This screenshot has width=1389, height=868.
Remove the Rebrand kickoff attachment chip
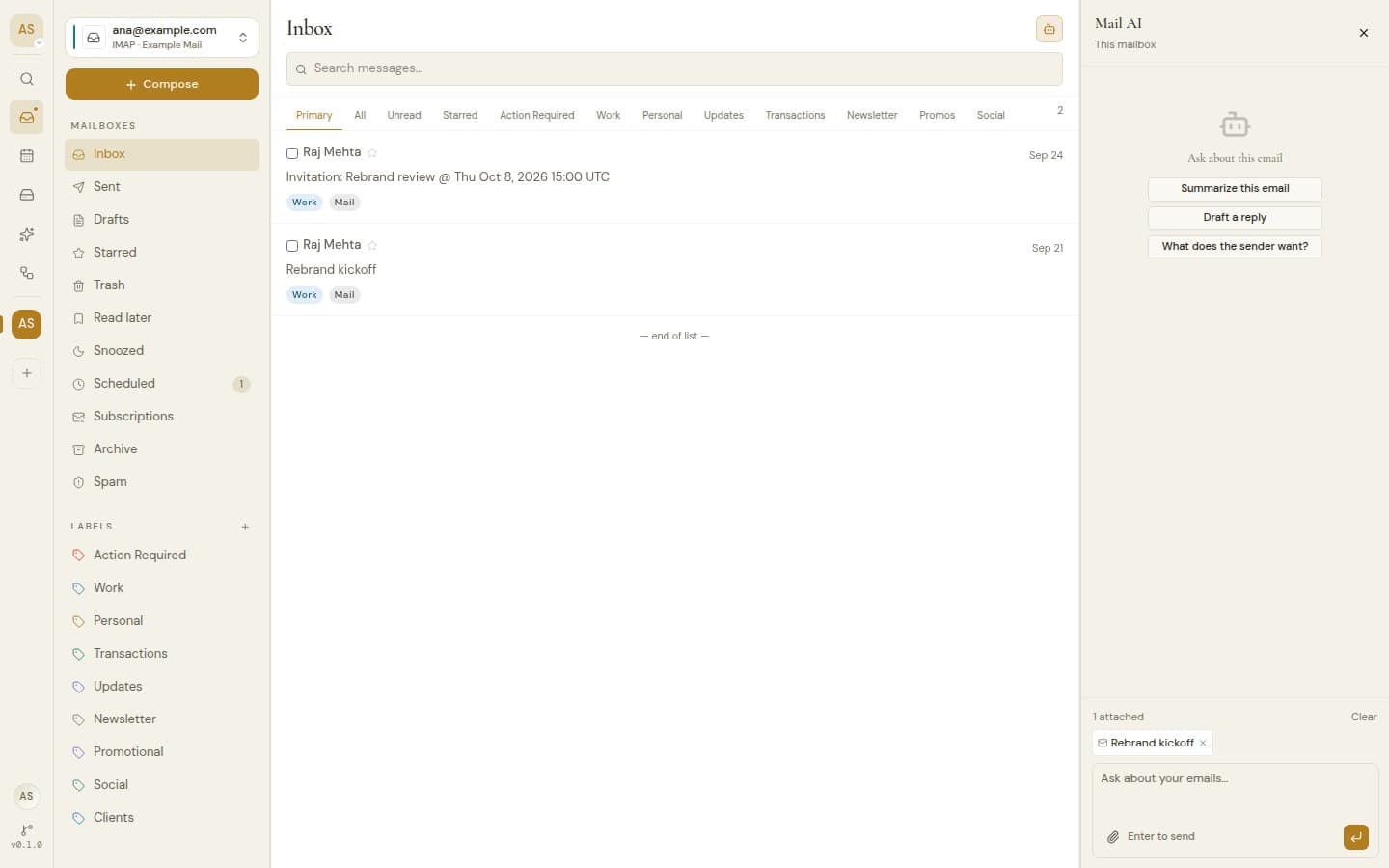tap(1203, 743)
